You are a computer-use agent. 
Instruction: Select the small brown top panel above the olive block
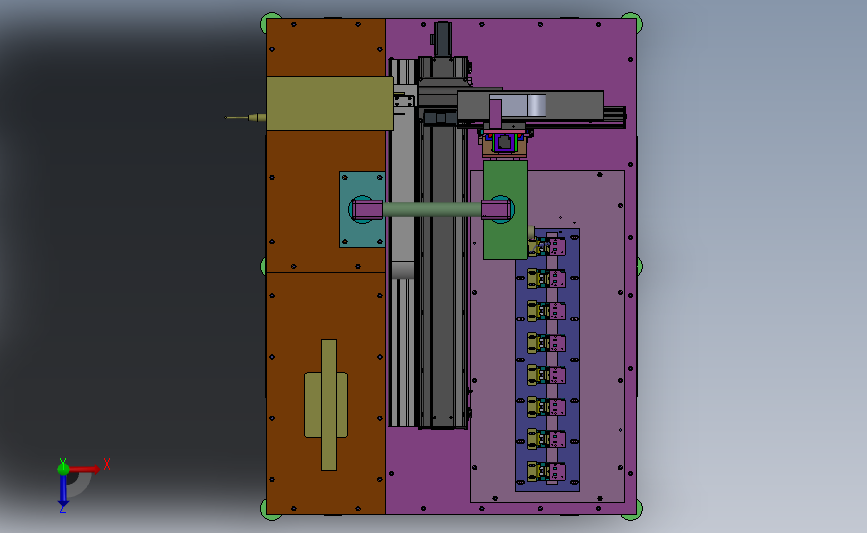pyautogui.click(x=326, y=48)
